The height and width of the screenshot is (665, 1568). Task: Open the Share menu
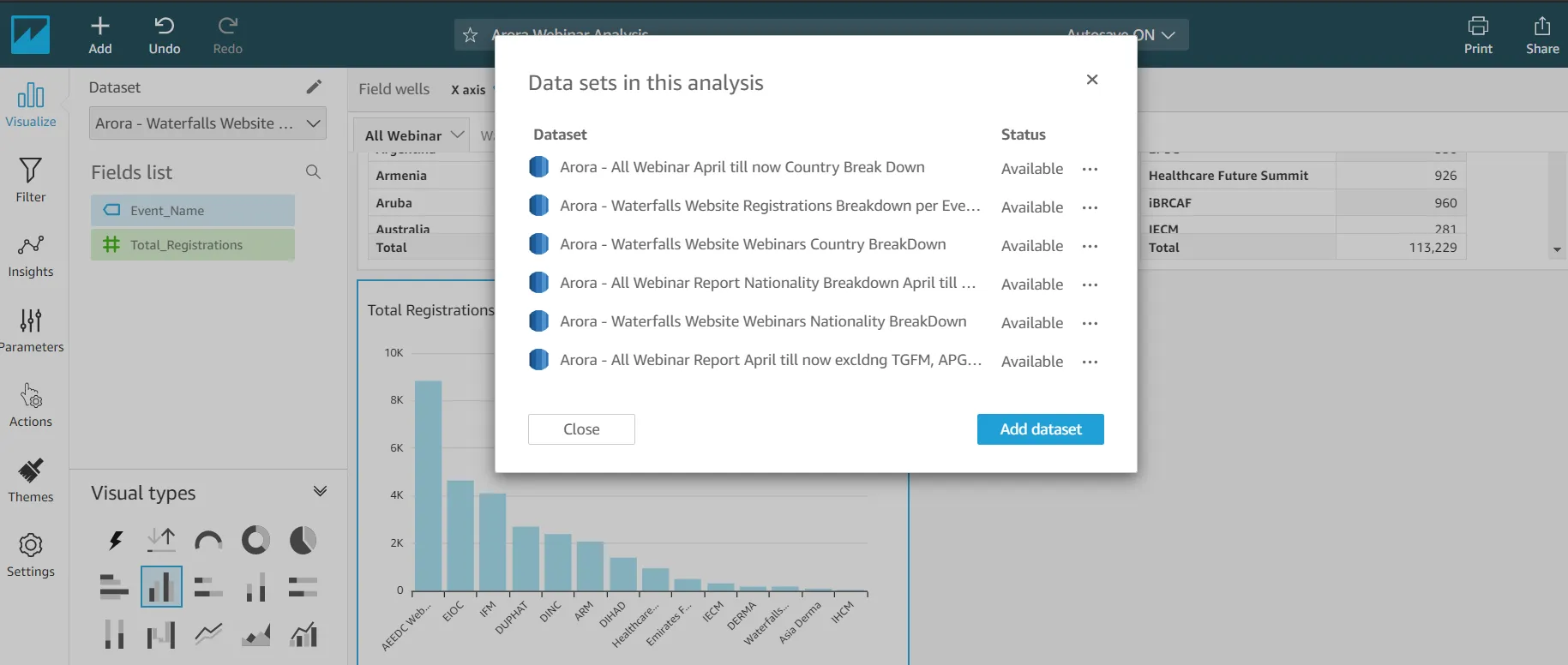tap(1542, 36)
